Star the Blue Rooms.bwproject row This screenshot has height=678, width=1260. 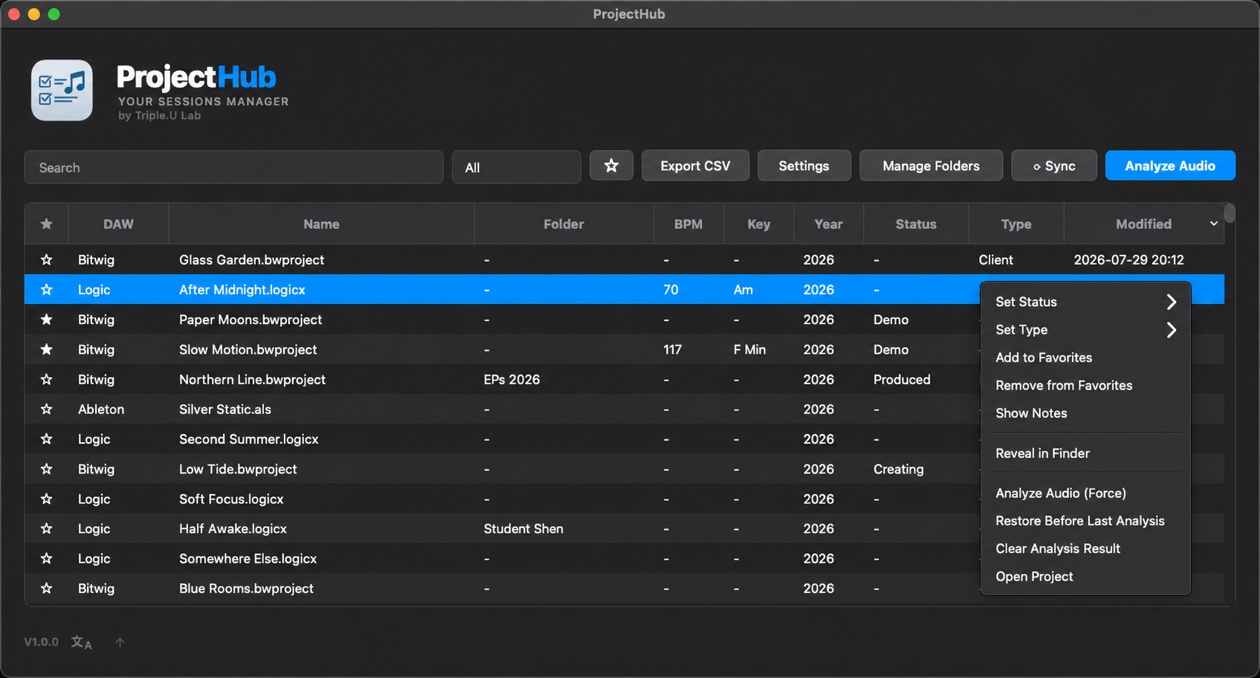tap(46, 589)
